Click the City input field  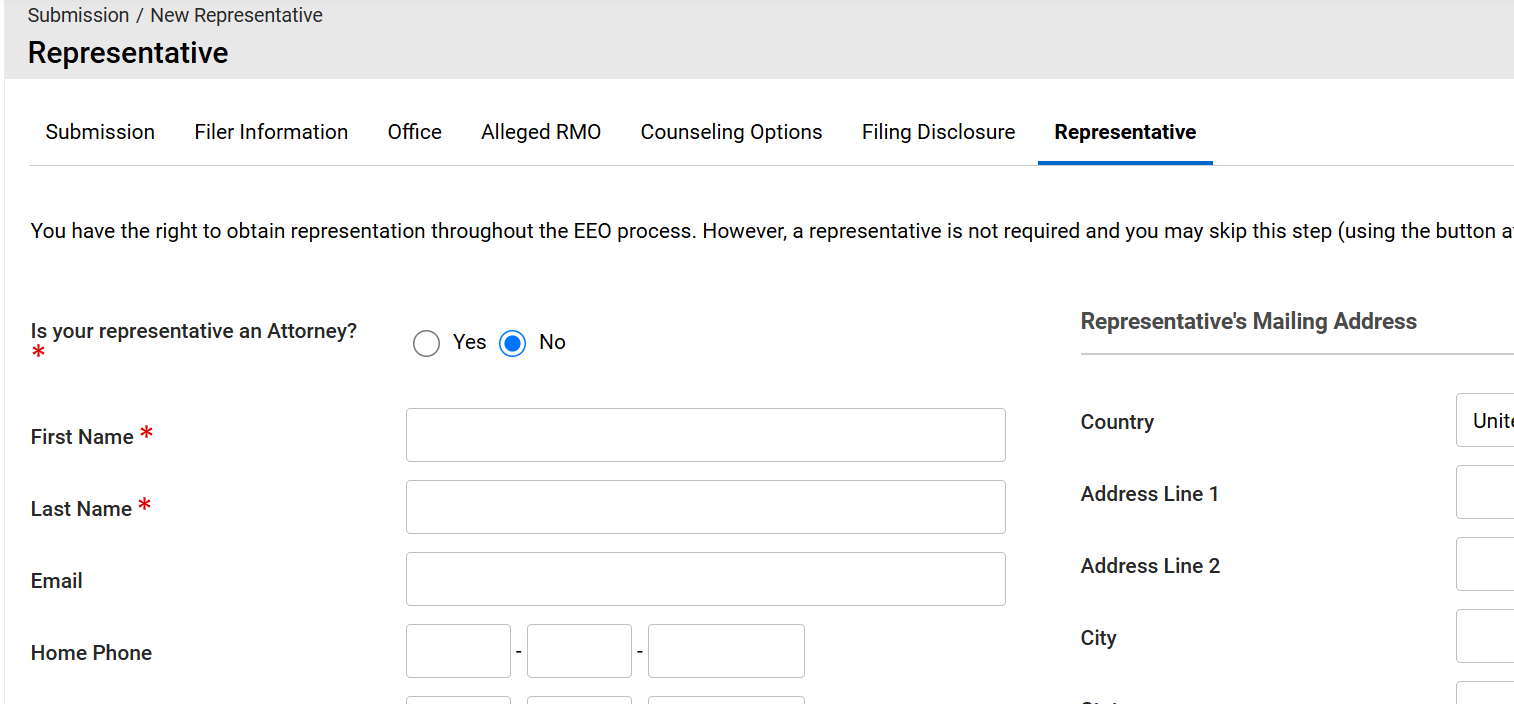coord(1486,637)
